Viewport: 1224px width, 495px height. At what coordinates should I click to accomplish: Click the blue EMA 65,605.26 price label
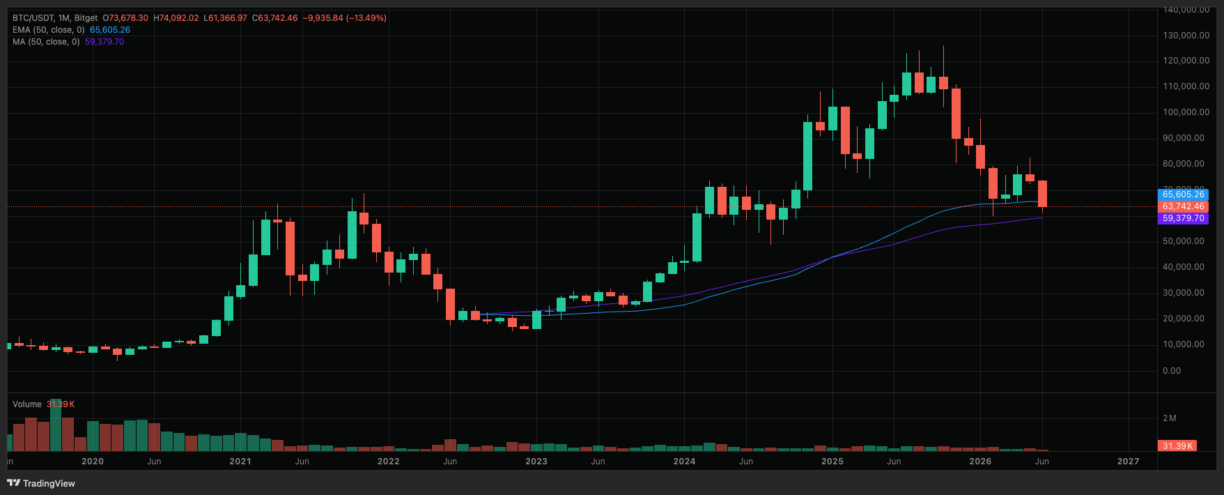[1183, 194]
